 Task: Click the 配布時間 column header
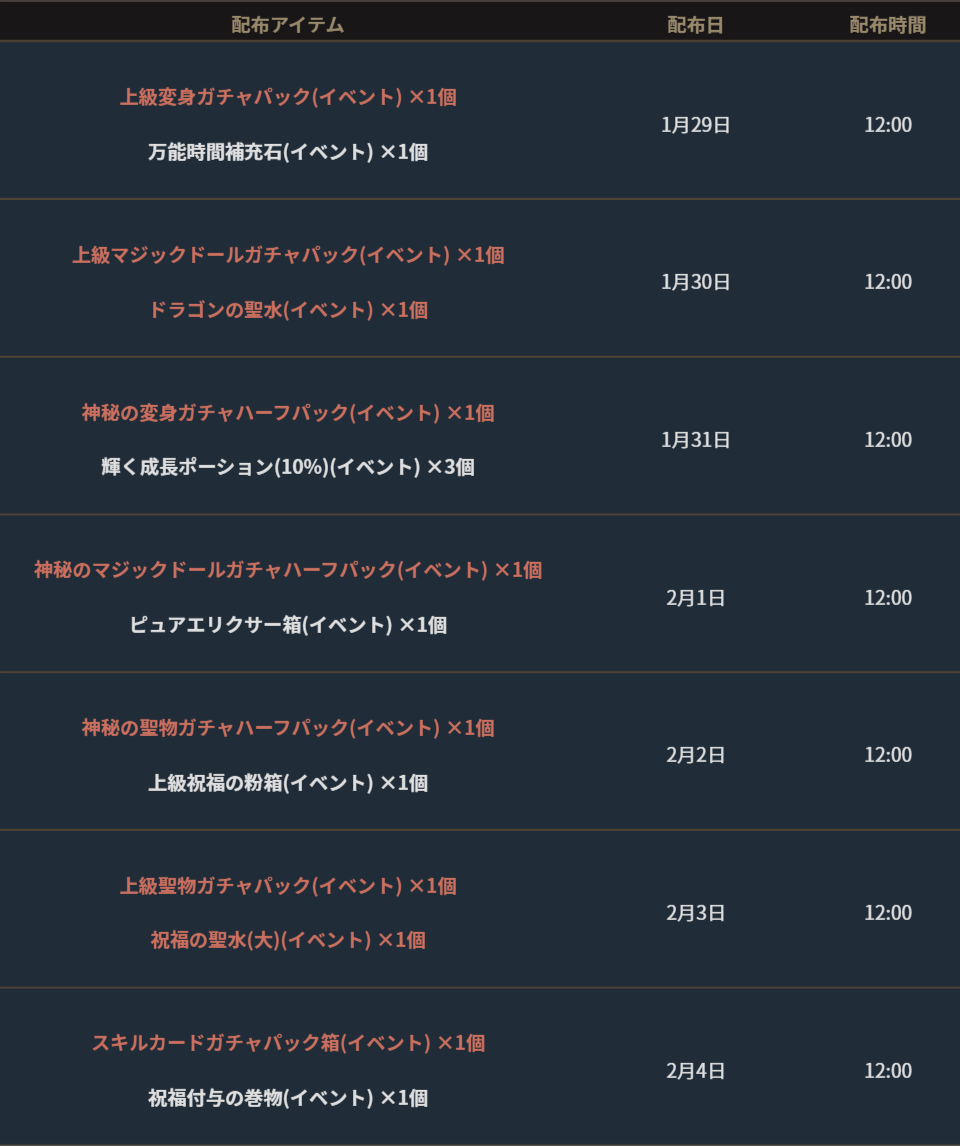point(887,25)
